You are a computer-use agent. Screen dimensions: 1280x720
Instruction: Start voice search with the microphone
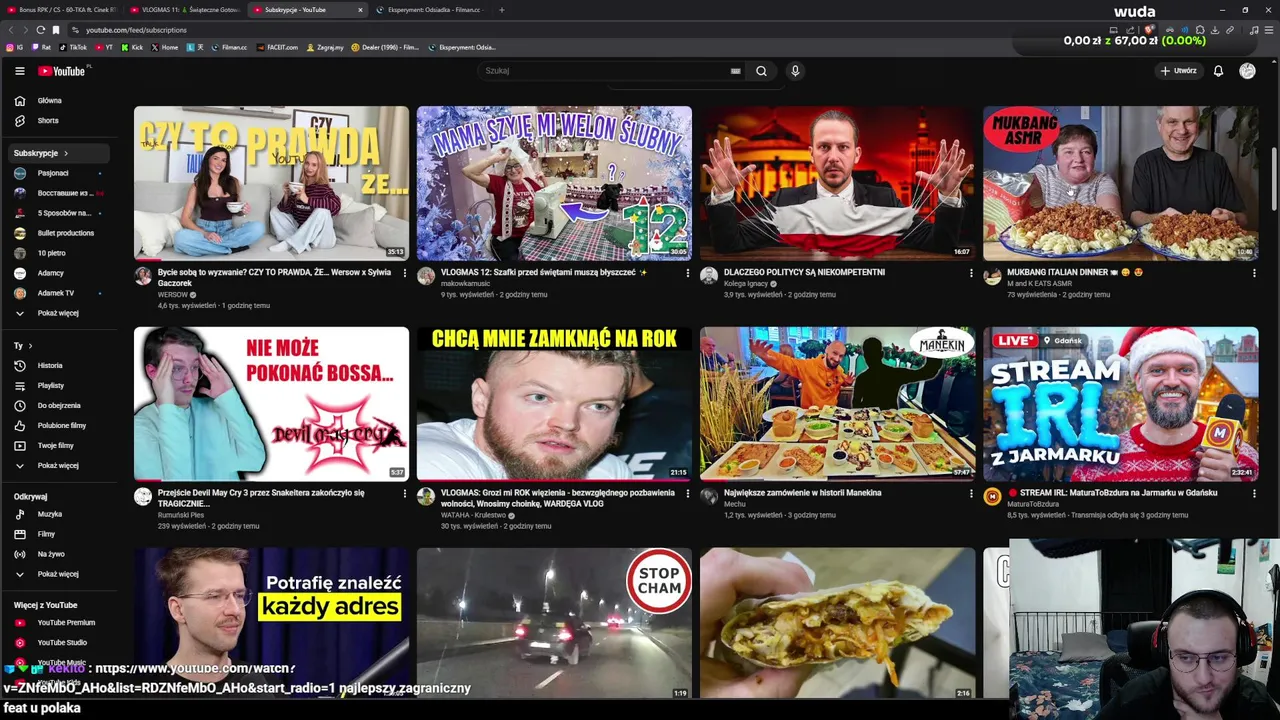(795, 71)
